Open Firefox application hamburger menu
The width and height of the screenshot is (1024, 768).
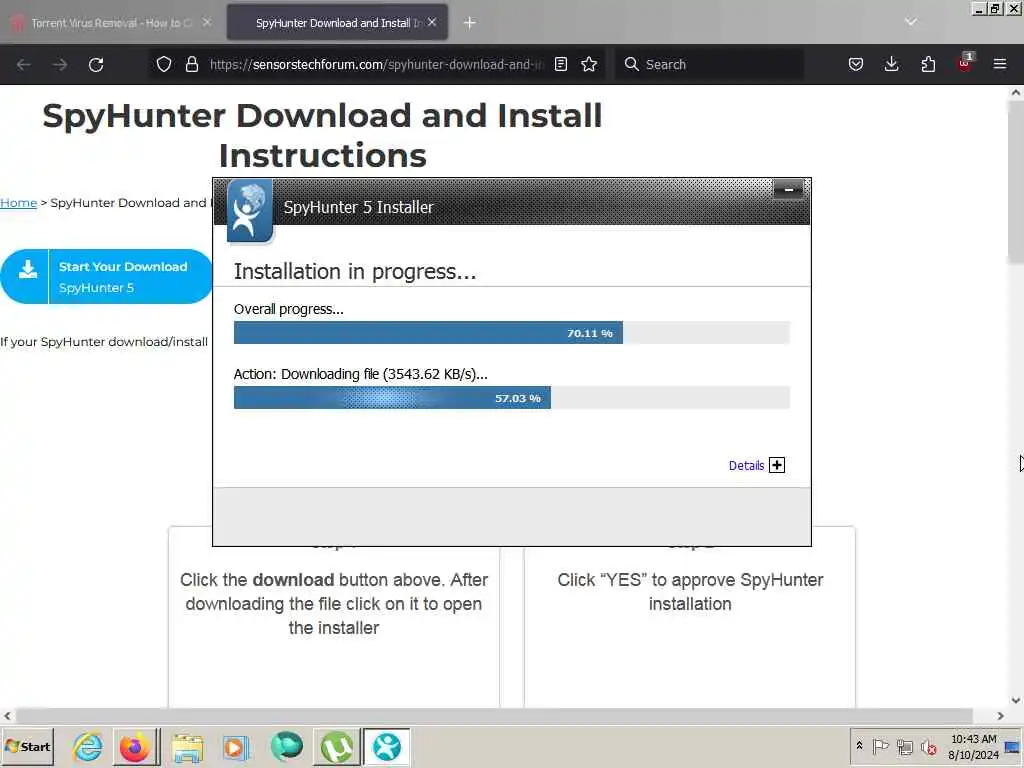pyautogui.click(x=1000, y=64)
